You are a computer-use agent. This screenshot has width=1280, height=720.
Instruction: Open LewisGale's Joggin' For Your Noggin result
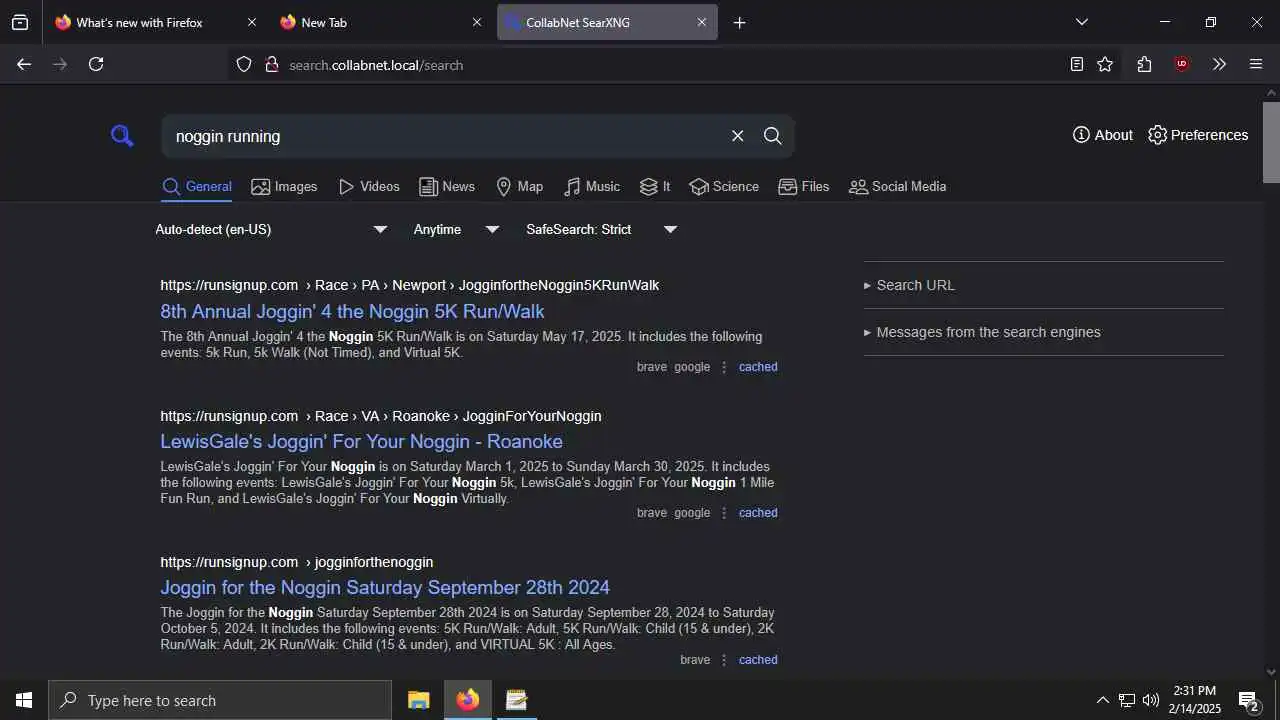pyautogui.click(x=361, y=442)
